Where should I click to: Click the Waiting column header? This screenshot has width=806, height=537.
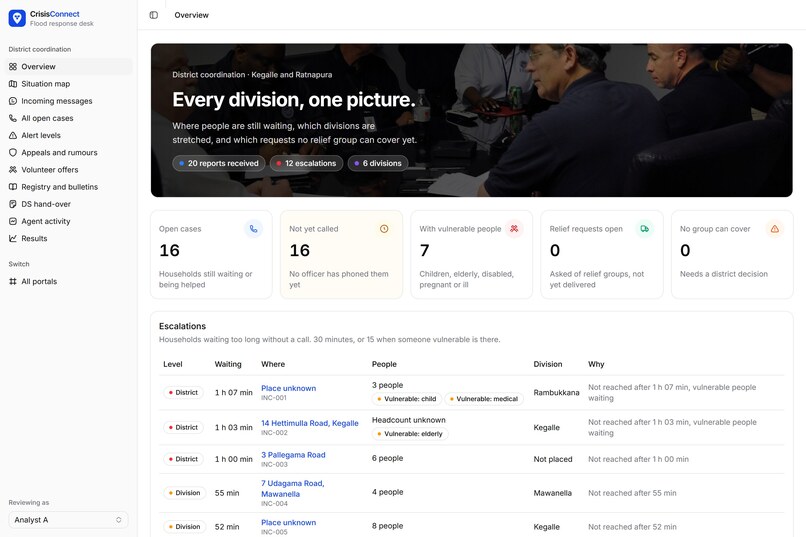pos(228,364)
